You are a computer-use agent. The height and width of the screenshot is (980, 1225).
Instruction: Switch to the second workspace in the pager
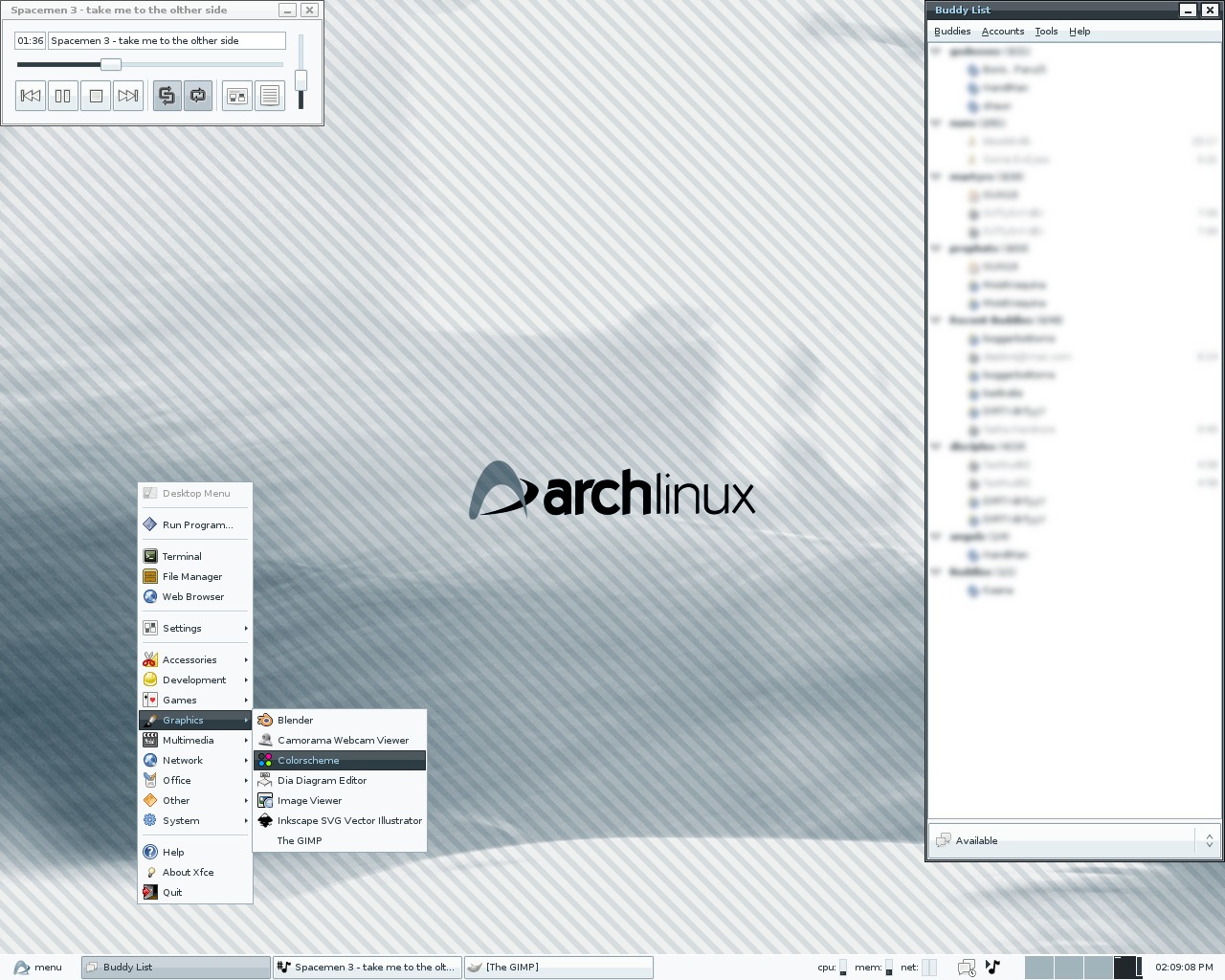tap(1069, 967)
